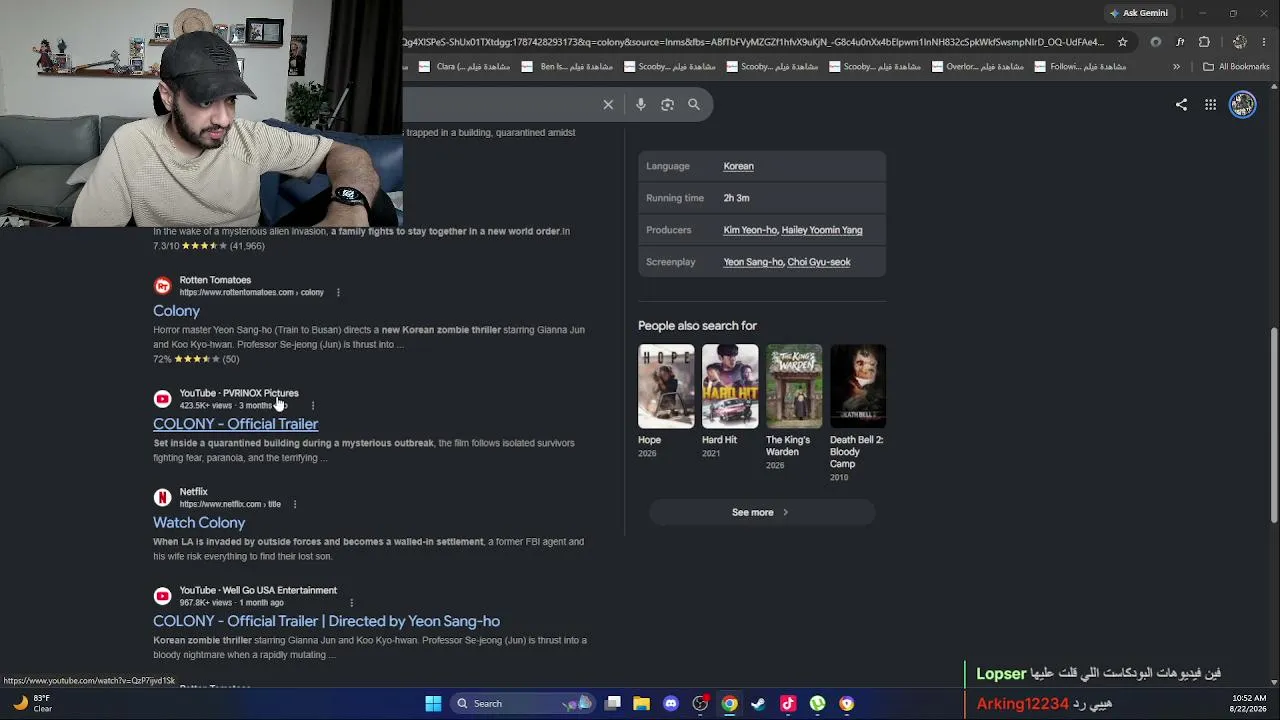
Task: Open Yeon Sang-ho directed trailer result
Action: (x=326, y=621)
